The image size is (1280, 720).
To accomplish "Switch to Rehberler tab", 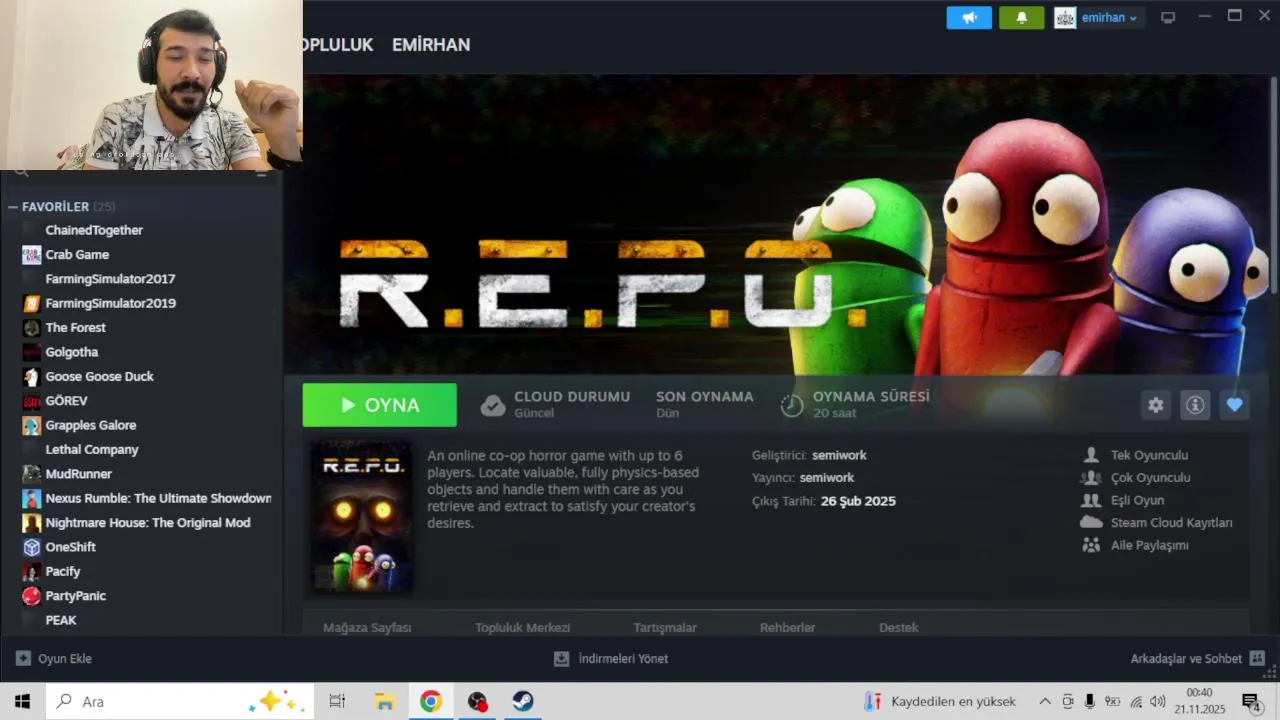I will coord(788,627).
